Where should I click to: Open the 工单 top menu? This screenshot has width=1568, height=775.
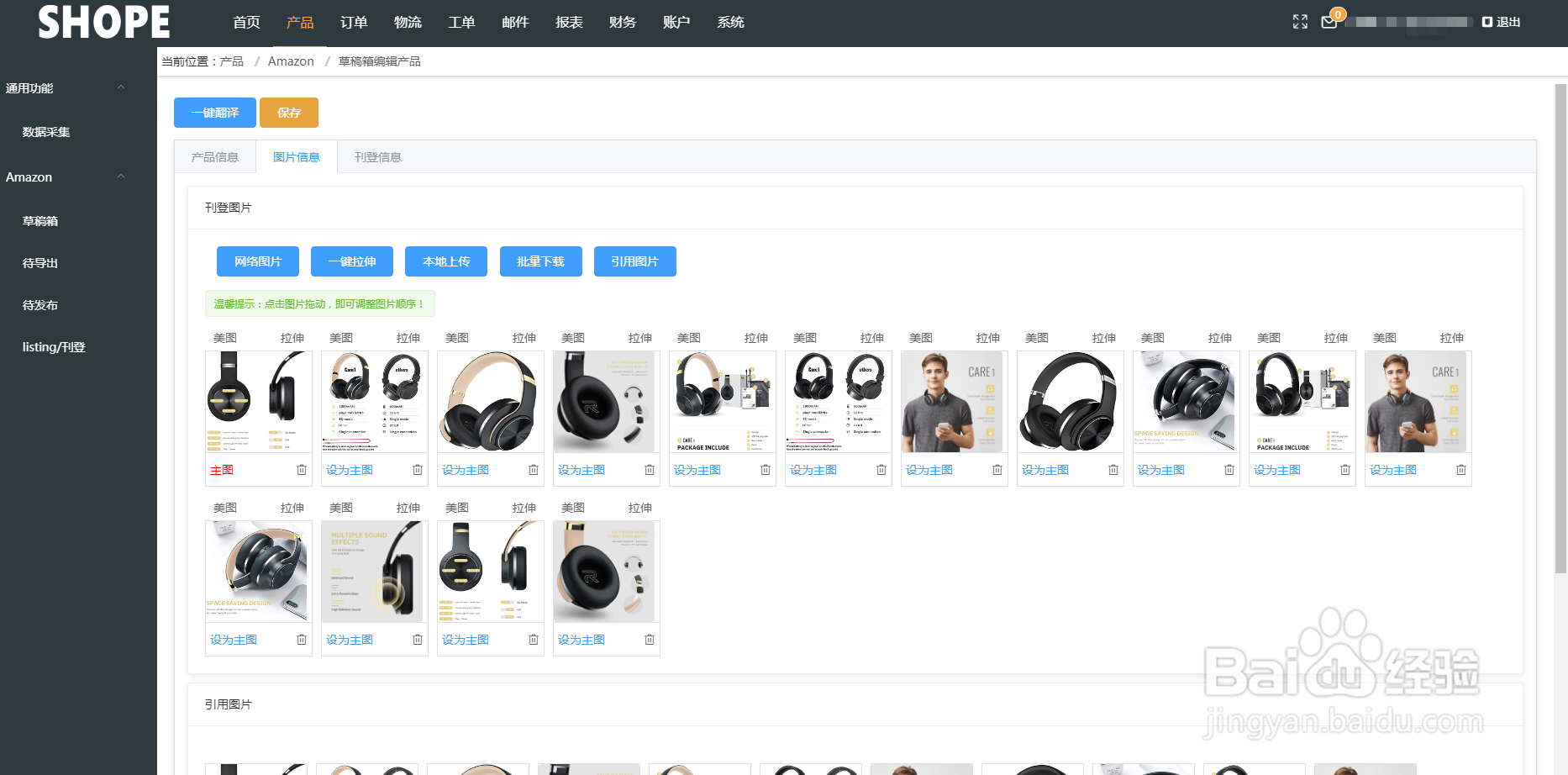pos(461,23)
